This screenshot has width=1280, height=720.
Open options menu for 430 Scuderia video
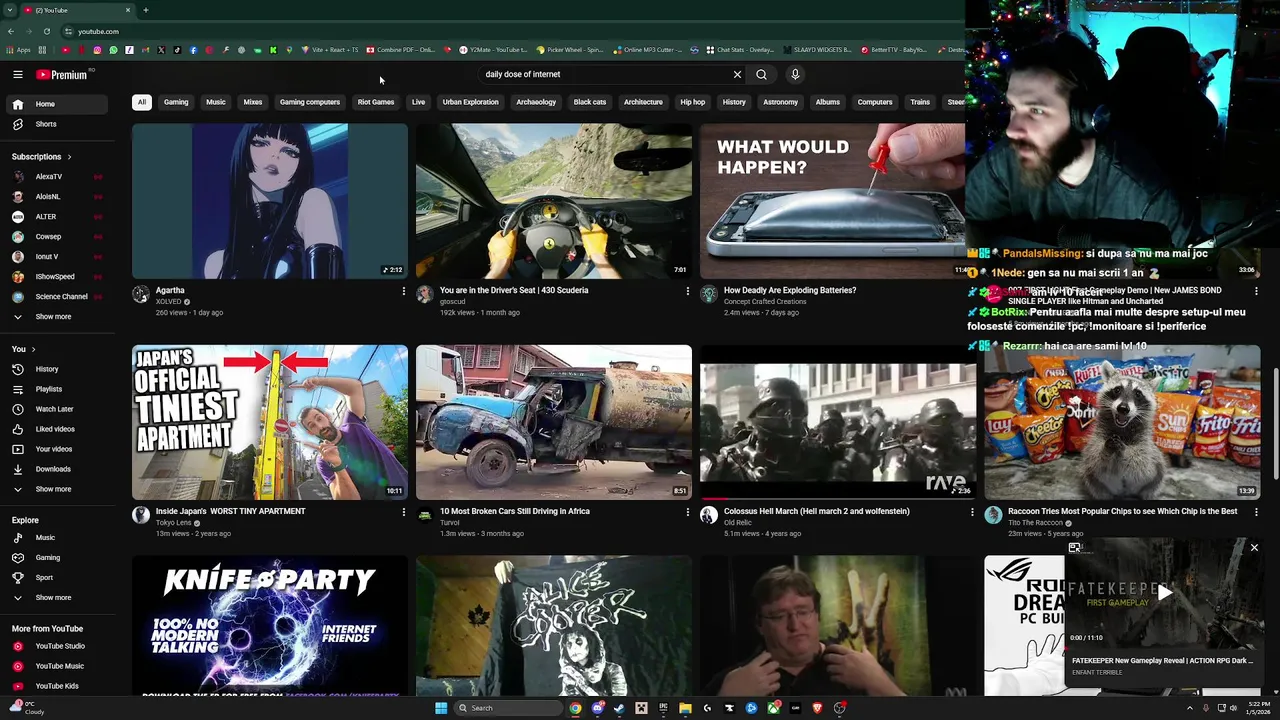pos(687,291)
